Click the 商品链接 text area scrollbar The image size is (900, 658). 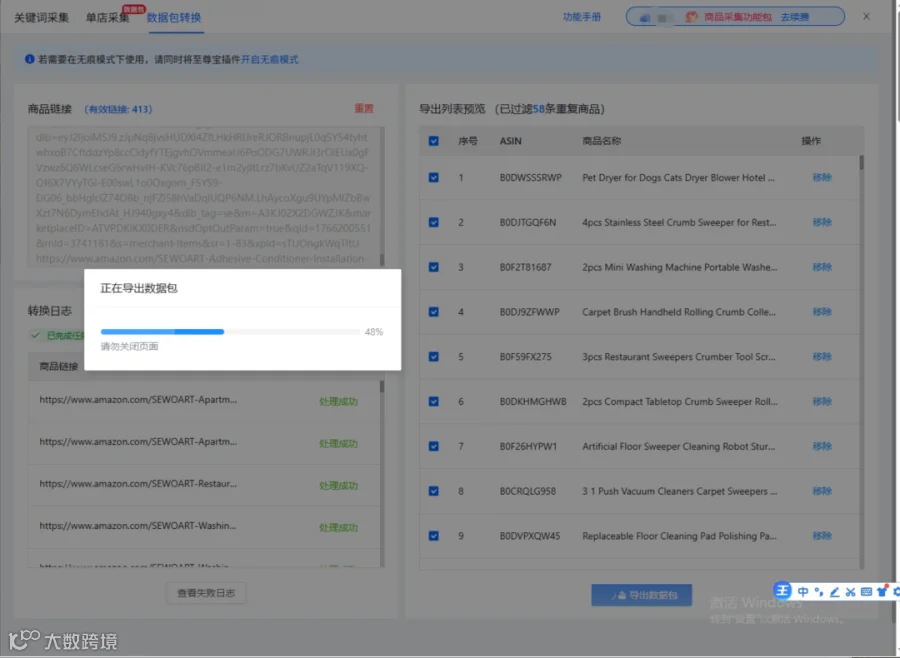(x=382, y=260)
